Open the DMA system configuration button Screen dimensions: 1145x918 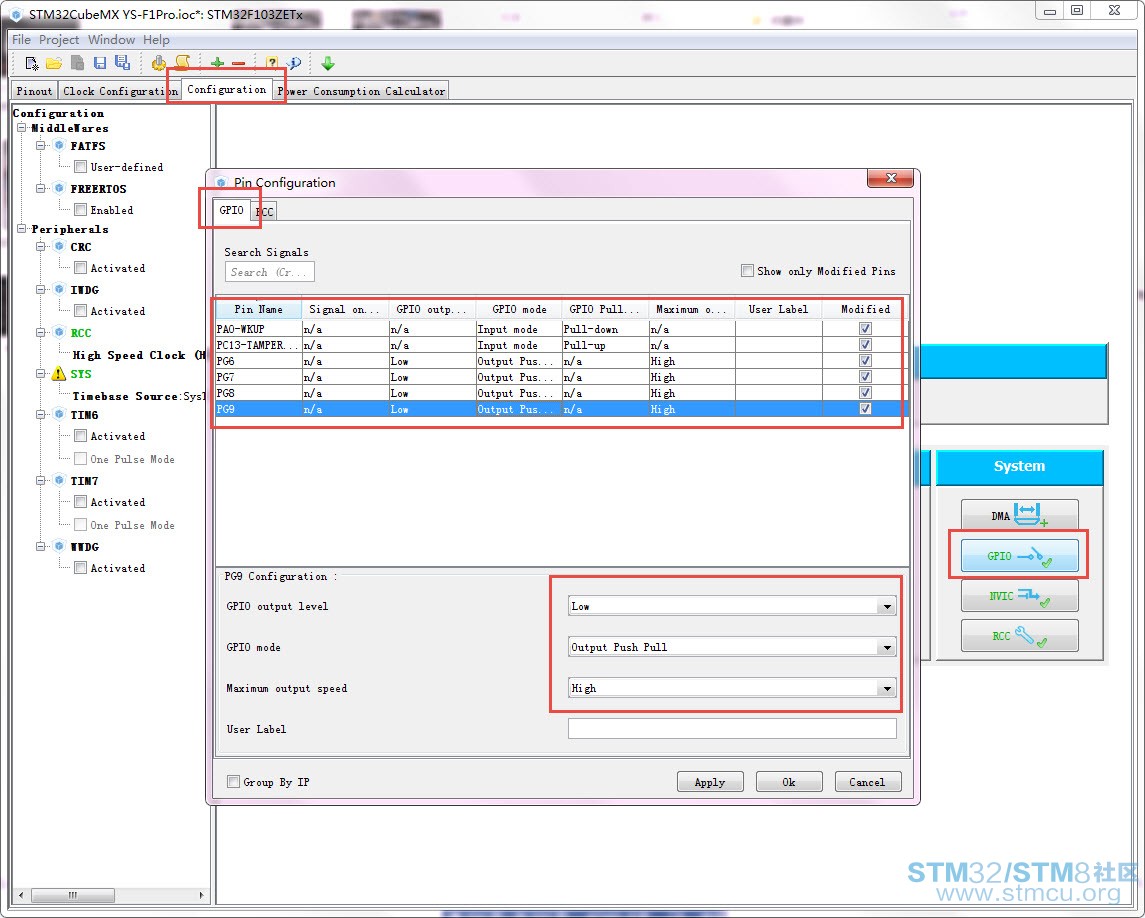click(1019, 516)
